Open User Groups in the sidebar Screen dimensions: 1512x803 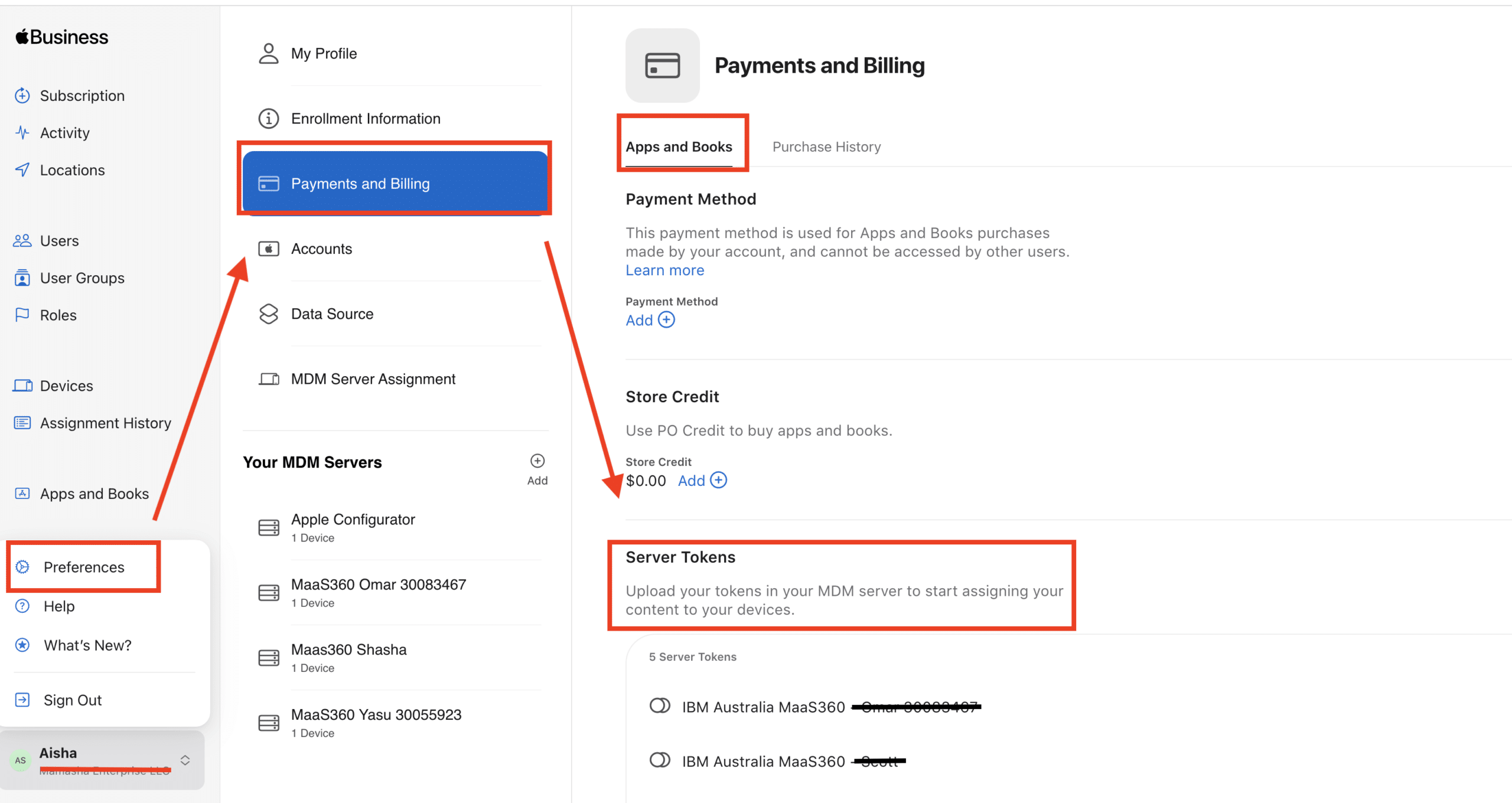82,278
